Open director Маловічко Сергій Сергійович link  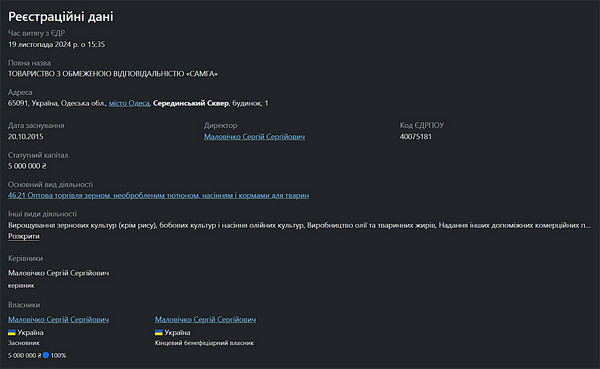(x=254, y=137)
